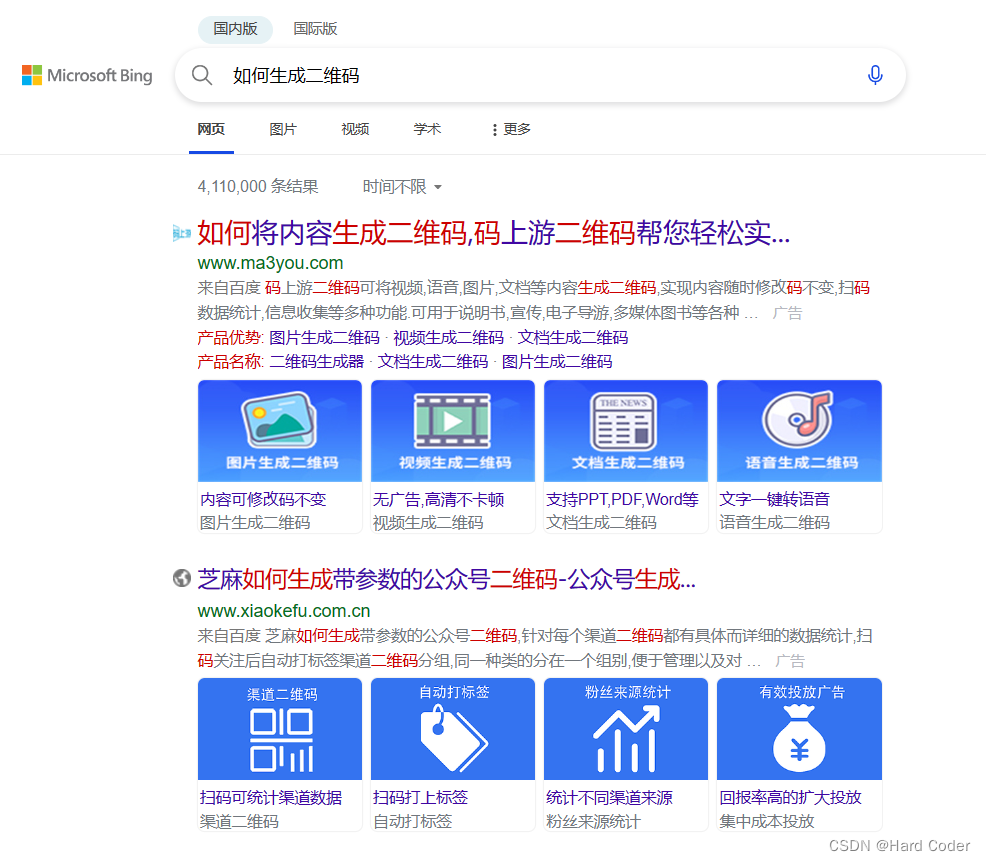This screenshot has height=861, width=986.
Task: Click the search box with 如何生成二维码
Action: (x=541, y=75)
